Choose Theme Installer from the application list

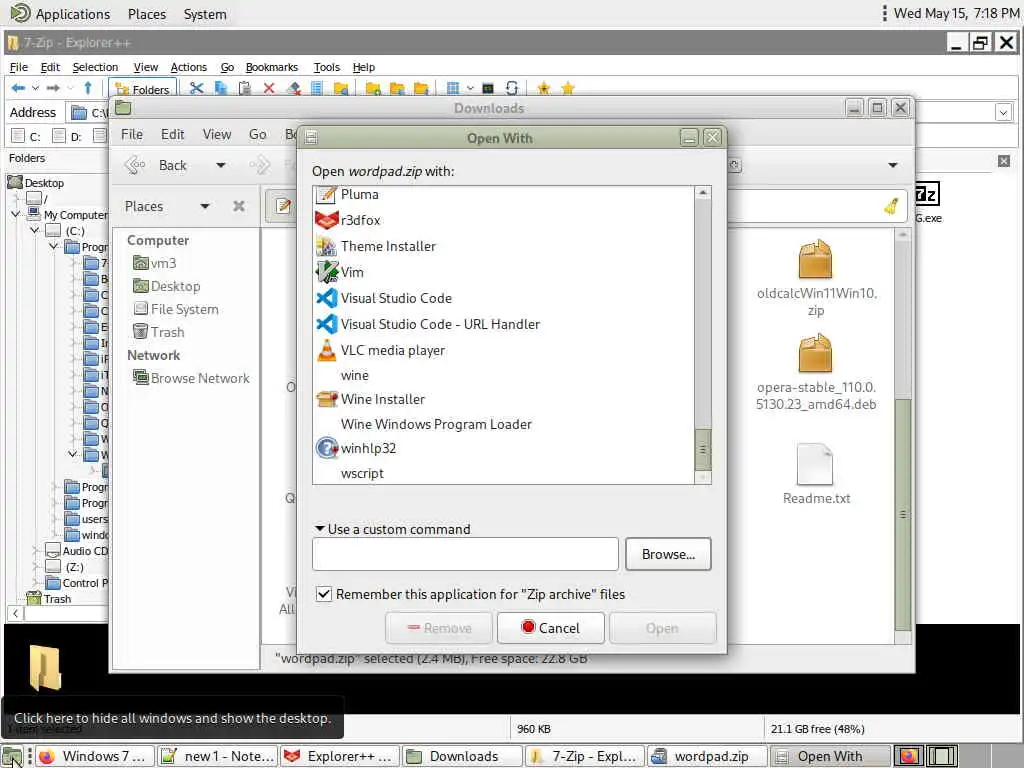pos(504,246)
